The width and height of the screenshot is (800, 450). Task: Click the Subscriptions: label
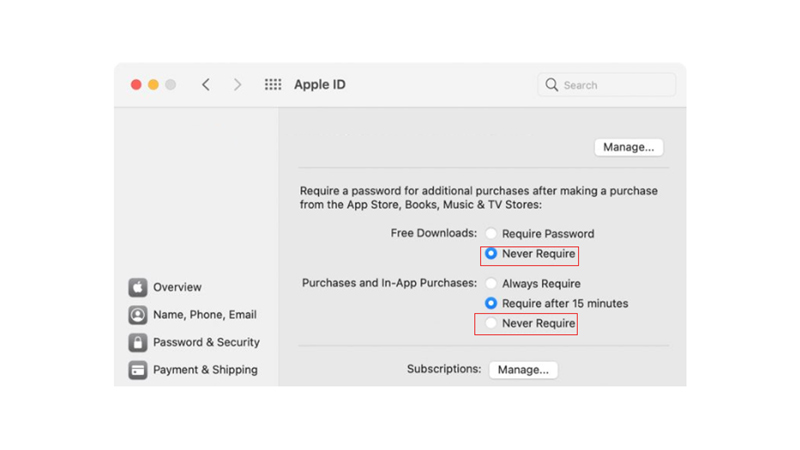444,369
